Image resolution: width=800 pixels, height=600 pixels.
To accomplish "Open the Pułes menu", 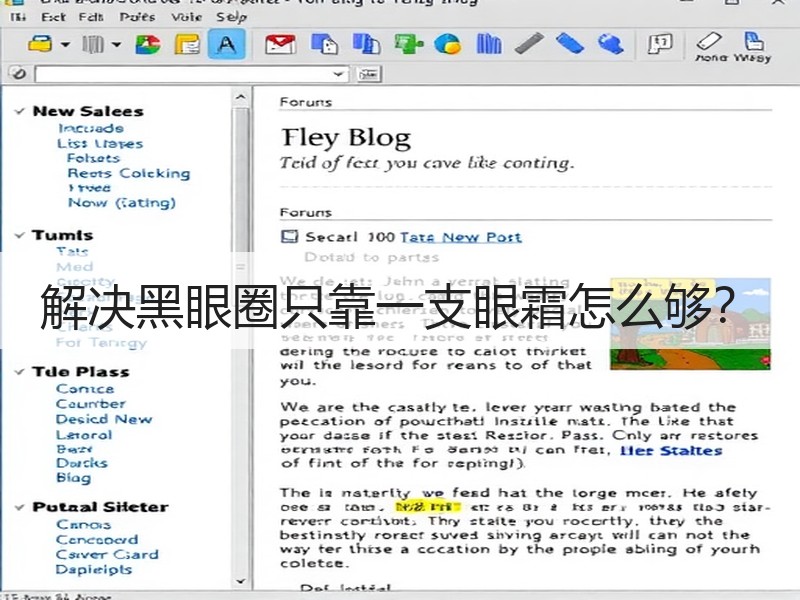I will [137, 17].
